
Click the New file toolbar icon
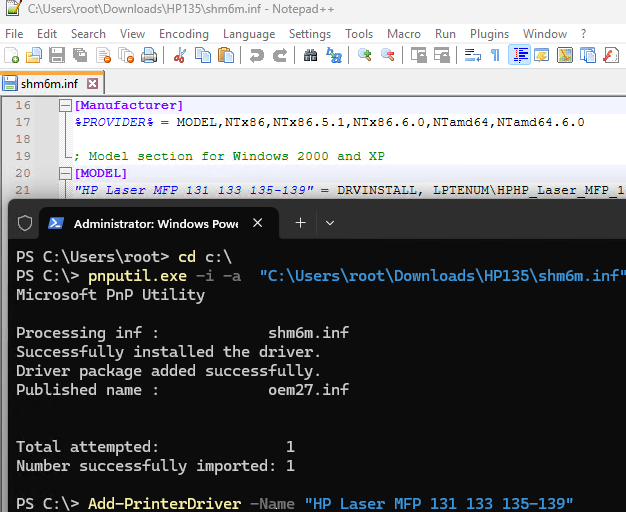click(x=12, y=56)
